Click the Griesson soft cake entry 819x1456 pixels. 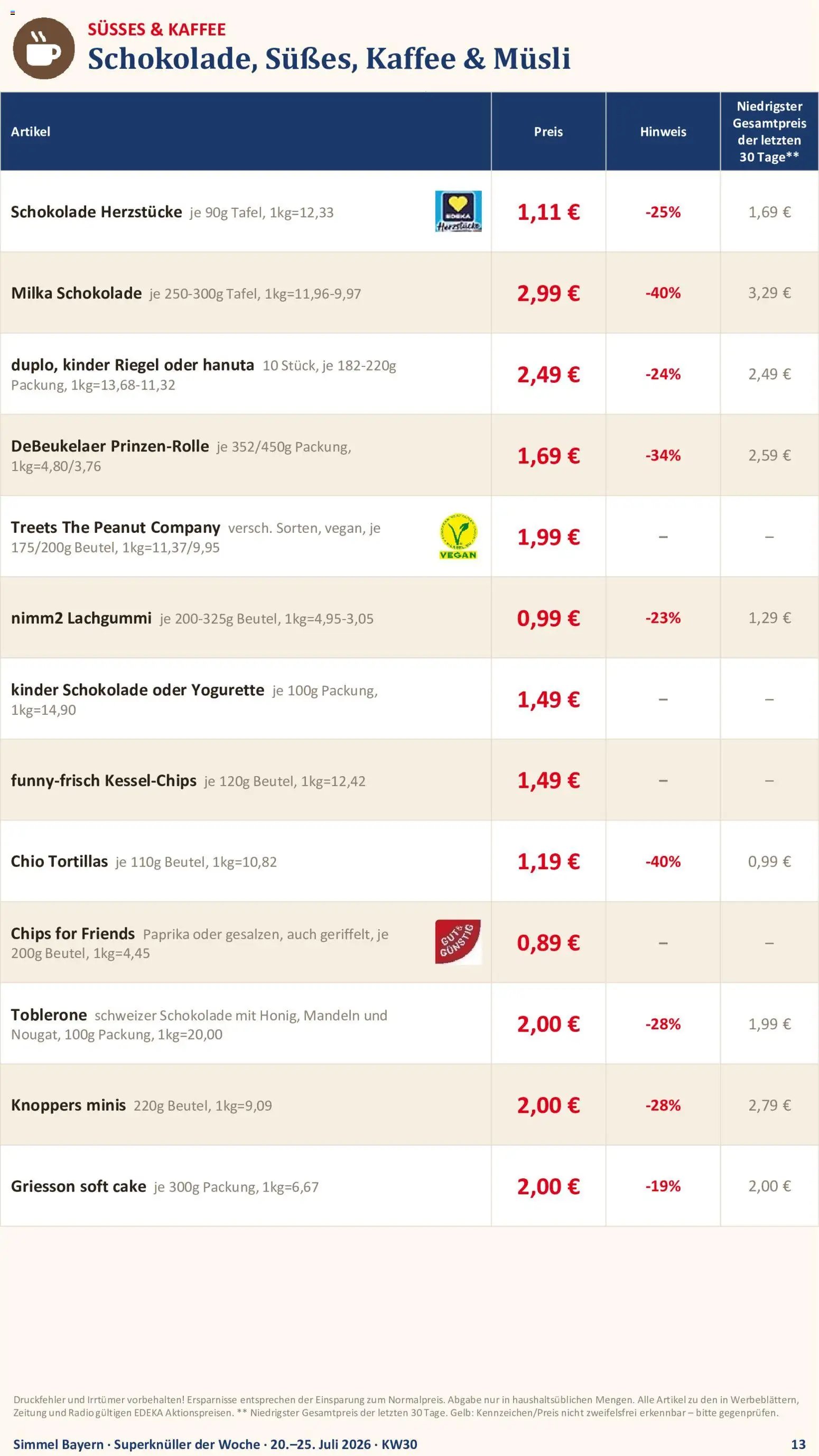pos(79,1186)
